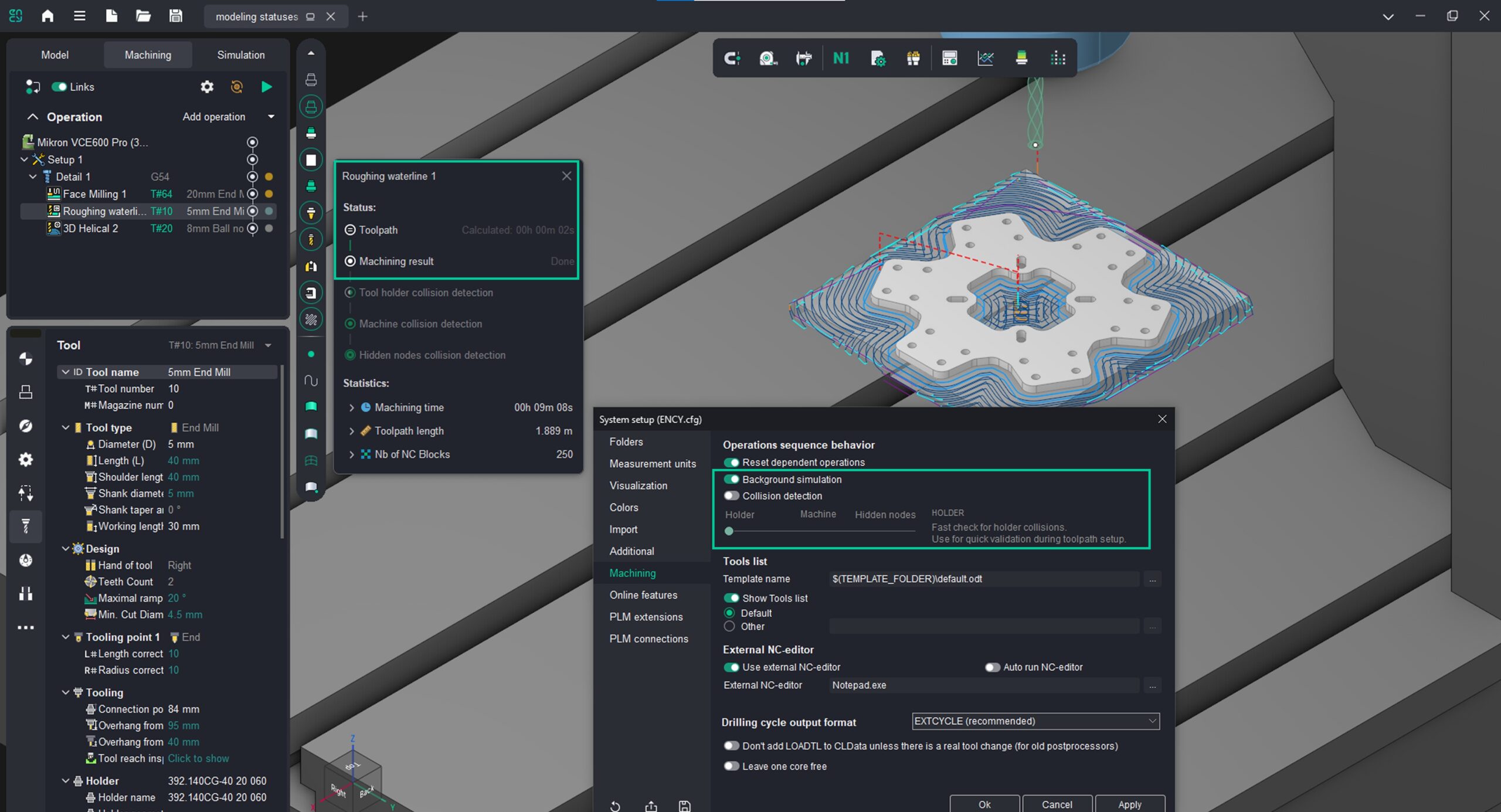Open the Add operation dropdown
1501x812 pixels.
pos(271,117)
